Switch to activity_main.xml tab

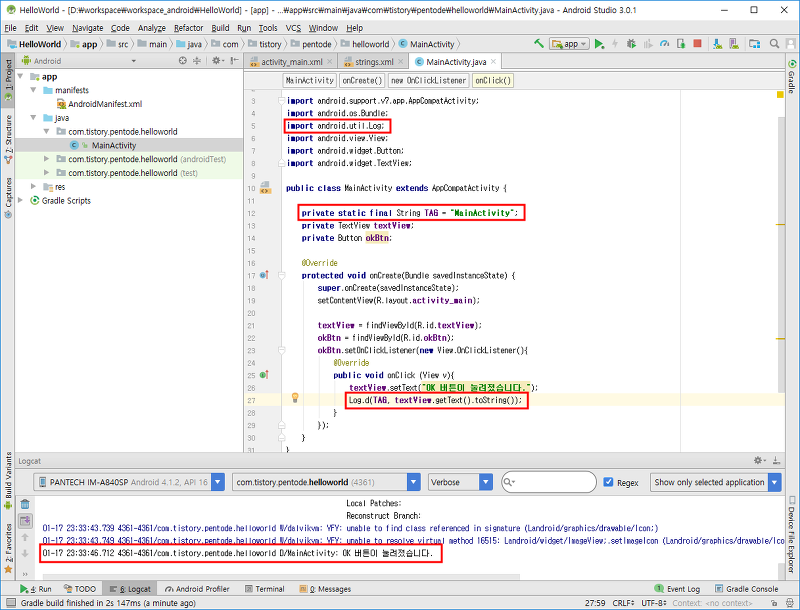pyautogui.click(x=291, y=62)
